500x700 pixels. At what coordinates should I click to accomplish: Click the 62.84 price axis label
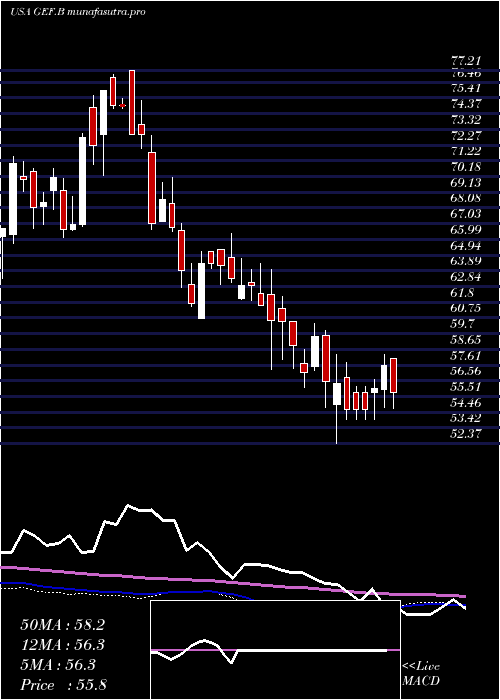click(465, 277)
